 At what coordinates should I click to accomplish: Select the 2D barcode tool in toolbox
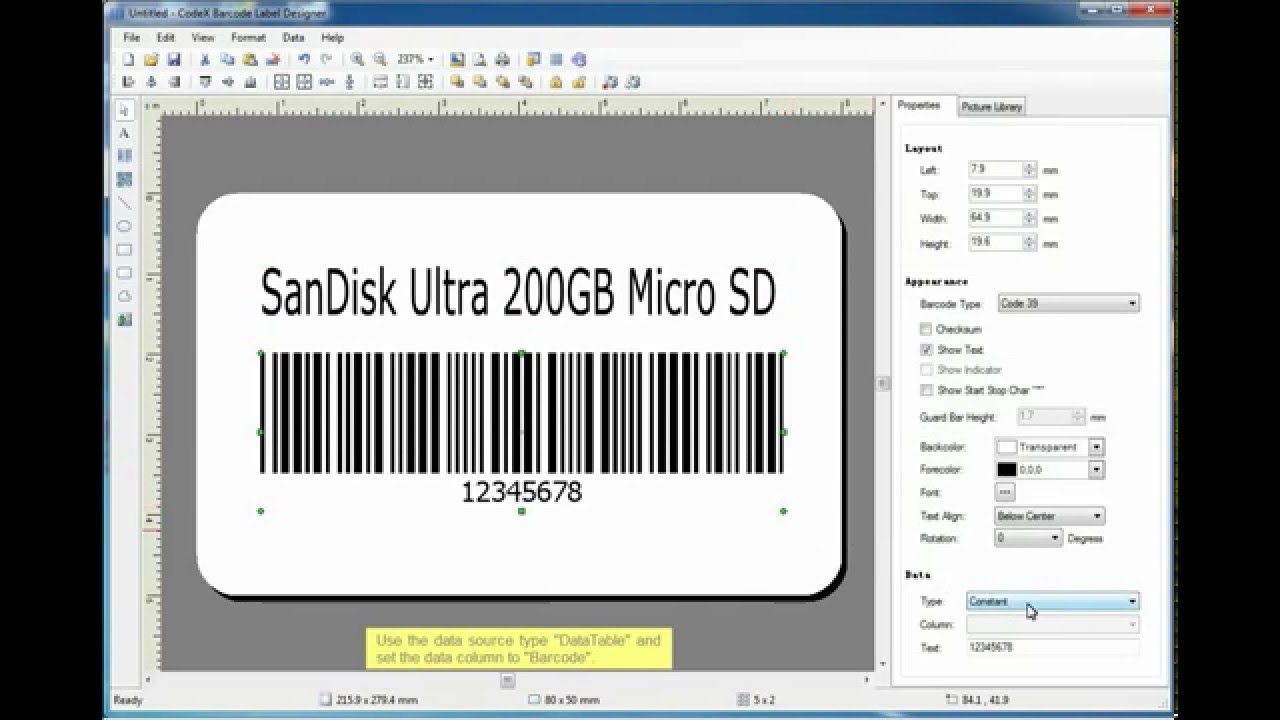pyautogui.click(x=124, y=180)
